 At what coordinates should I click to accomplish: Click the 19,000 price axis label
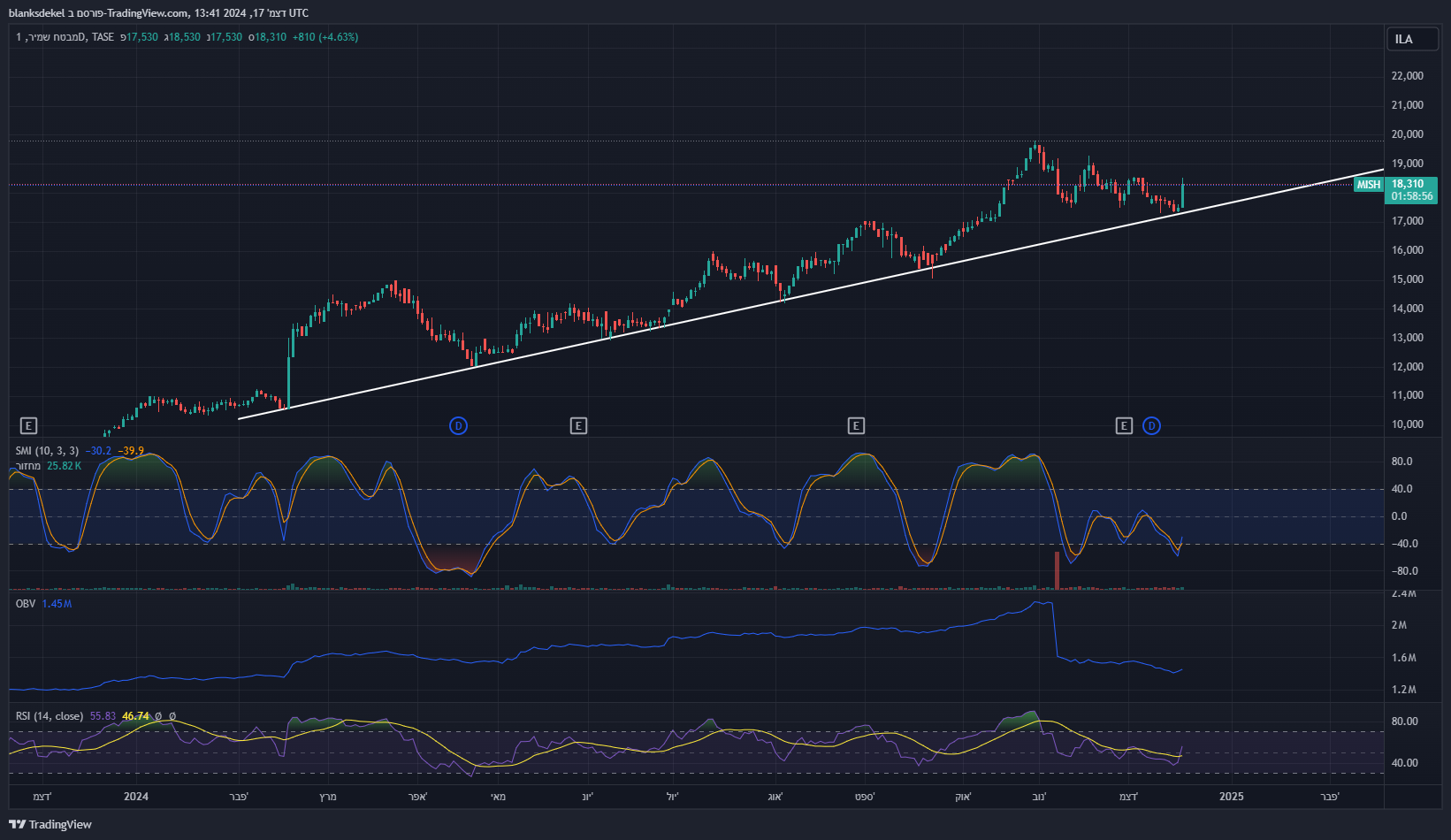[1408, 164]
